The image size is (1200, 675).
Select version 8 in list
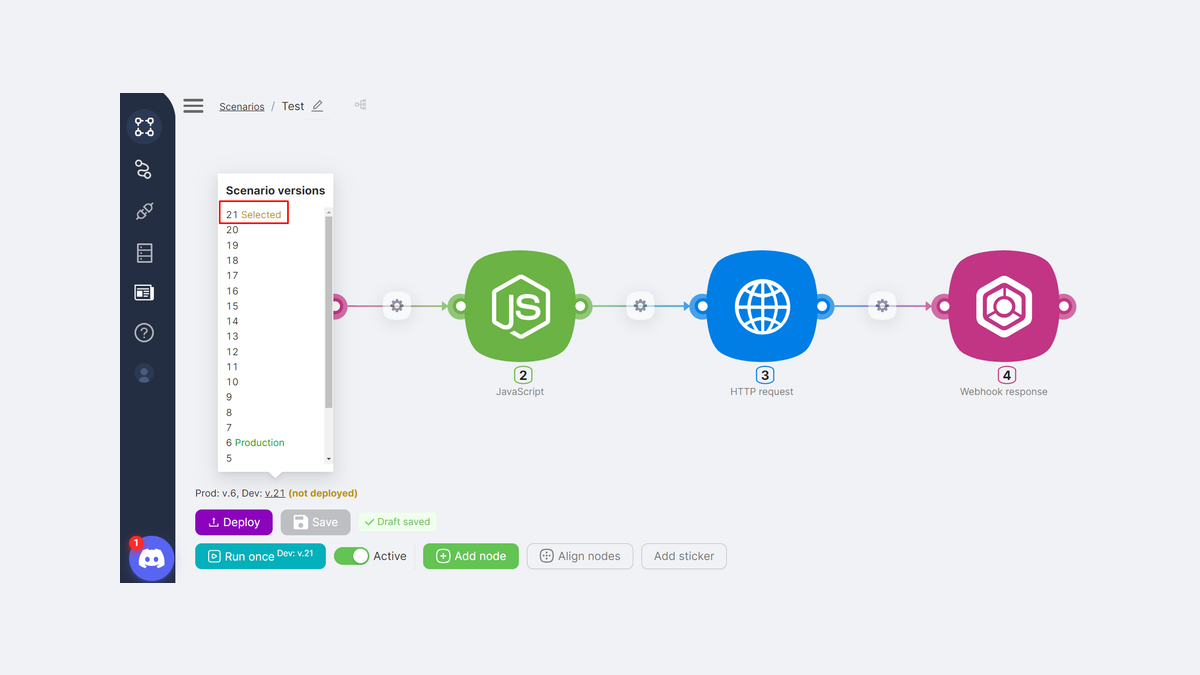click(229, 412)
